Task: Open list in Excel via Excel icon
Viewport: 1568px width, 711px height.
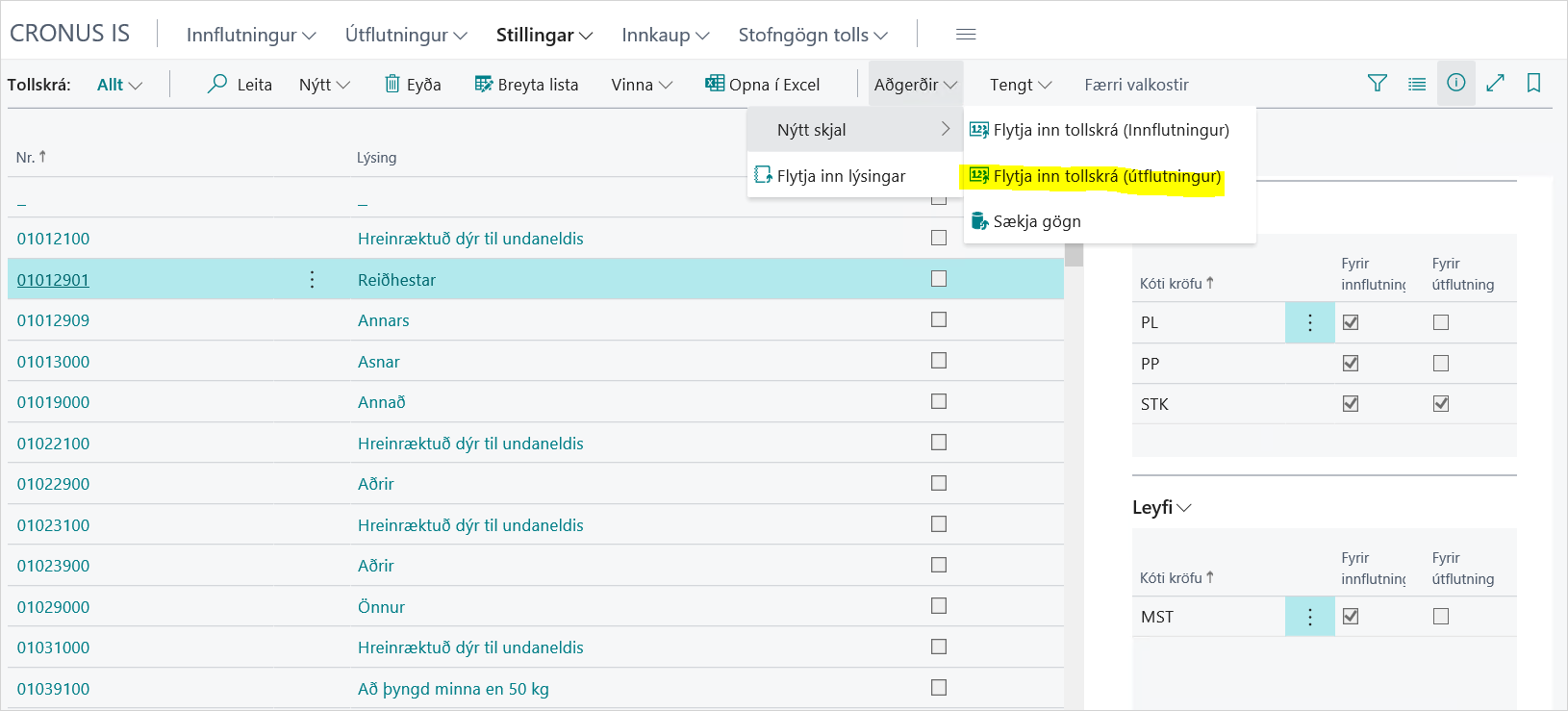Action: 715,85
